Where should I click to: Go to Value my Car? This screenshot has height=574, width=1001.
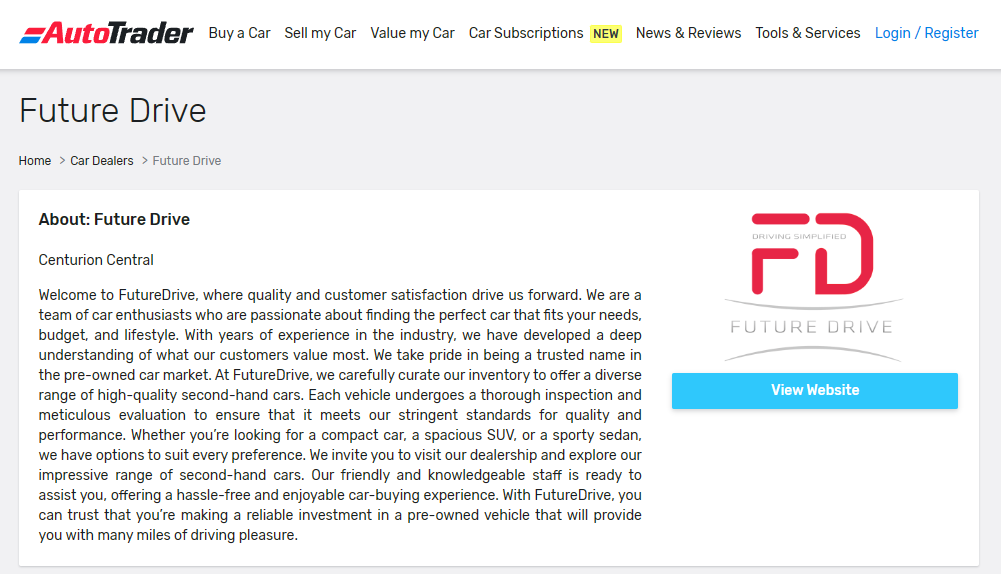[x=412, y=33]
